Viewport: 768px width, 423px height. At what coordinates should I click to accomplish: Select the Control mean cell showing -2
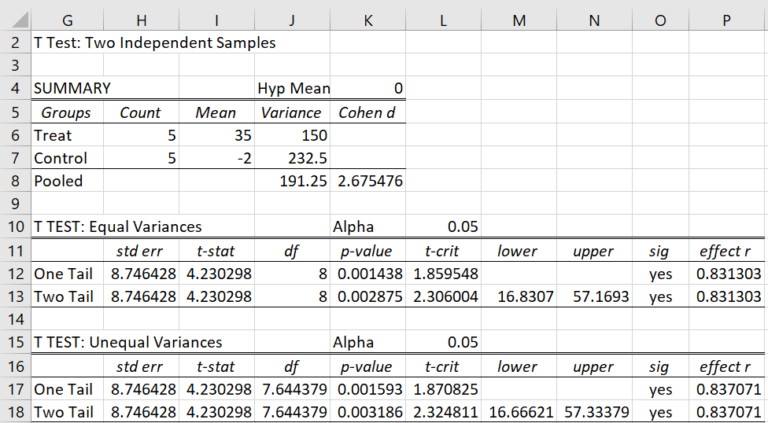tap(216, 158)
